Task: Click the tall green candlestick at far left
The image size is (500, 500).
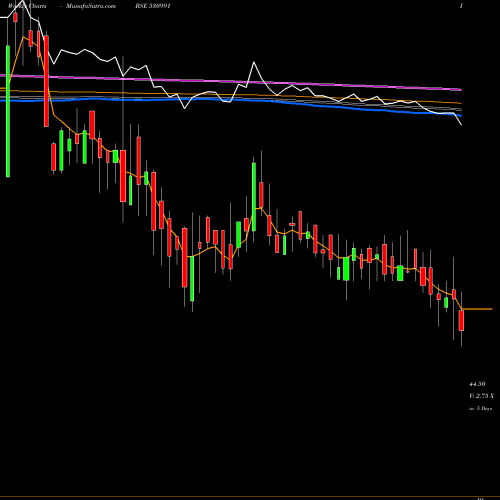Action: (x=8, y=111)
